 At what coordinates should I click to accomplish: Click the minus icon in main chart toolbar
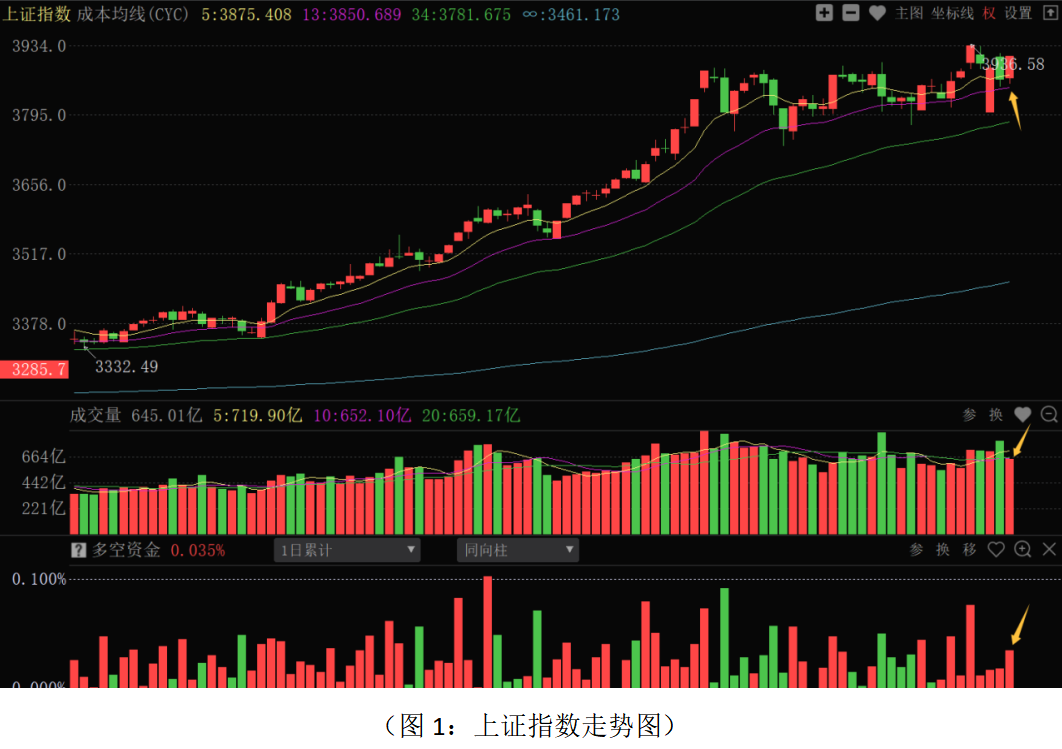[850, 13]
